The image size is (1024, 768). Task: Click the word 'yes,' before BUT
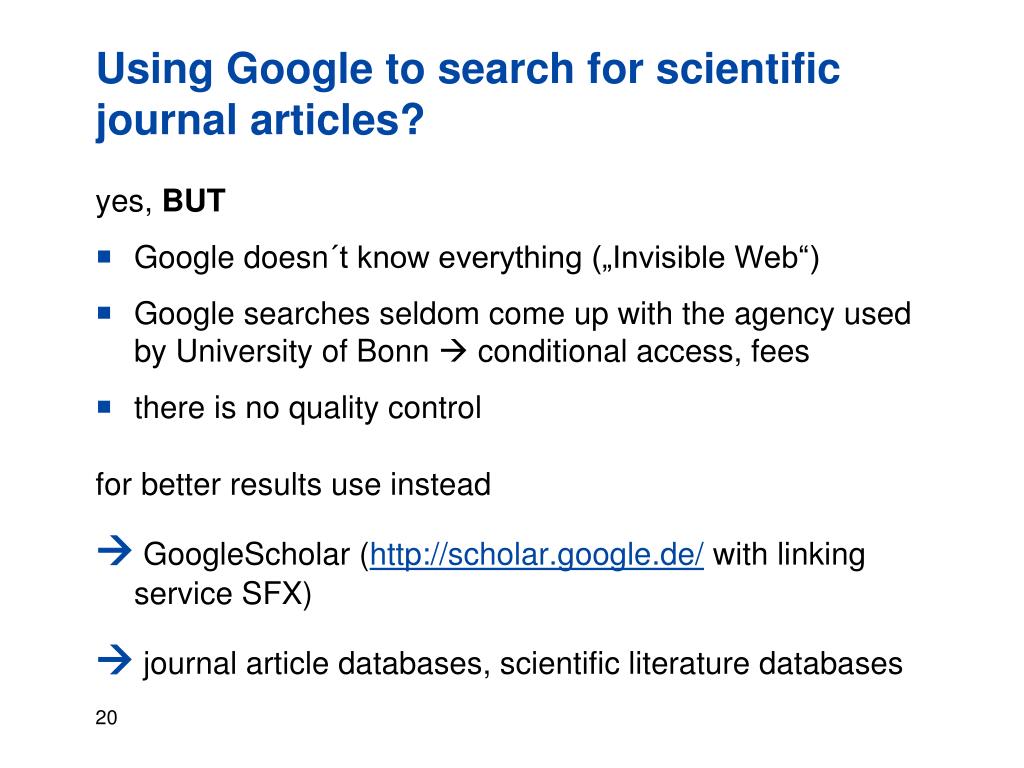pyautogui.click(x=124, y=202)
